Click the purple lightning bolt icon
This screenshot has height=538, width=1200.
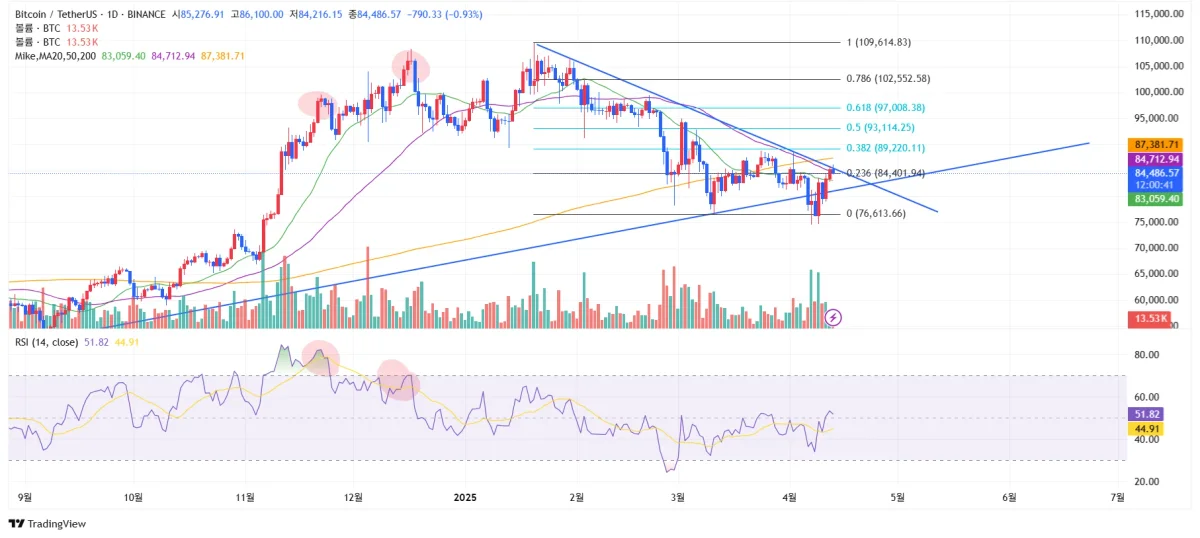click(x=834, y=317)
